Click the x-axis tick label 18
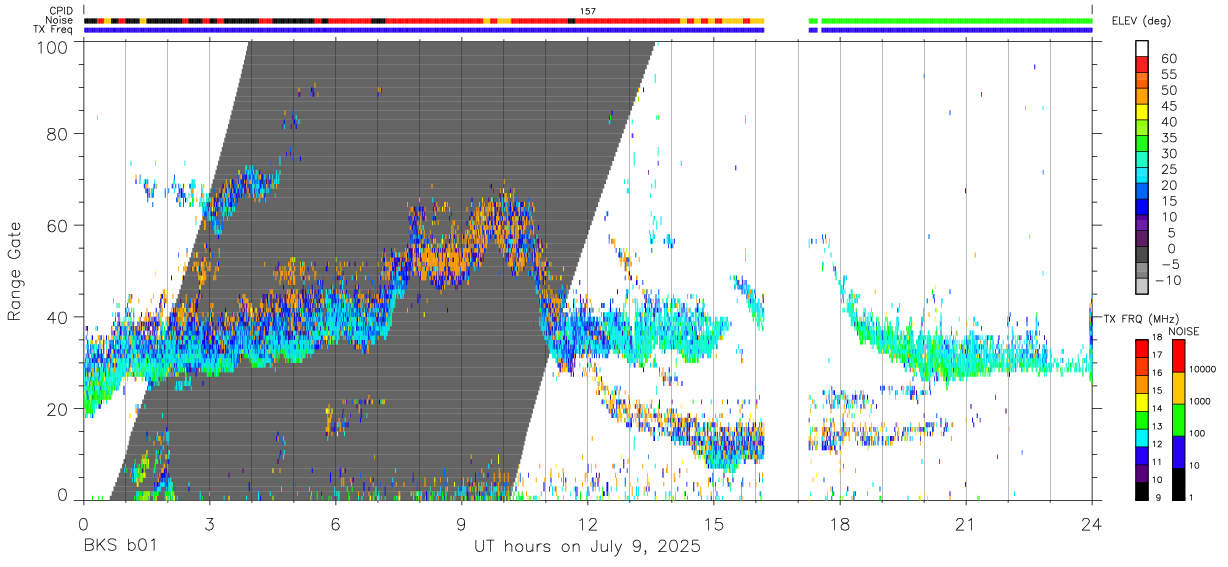1228x567 pixels. [x=840, y=524]
